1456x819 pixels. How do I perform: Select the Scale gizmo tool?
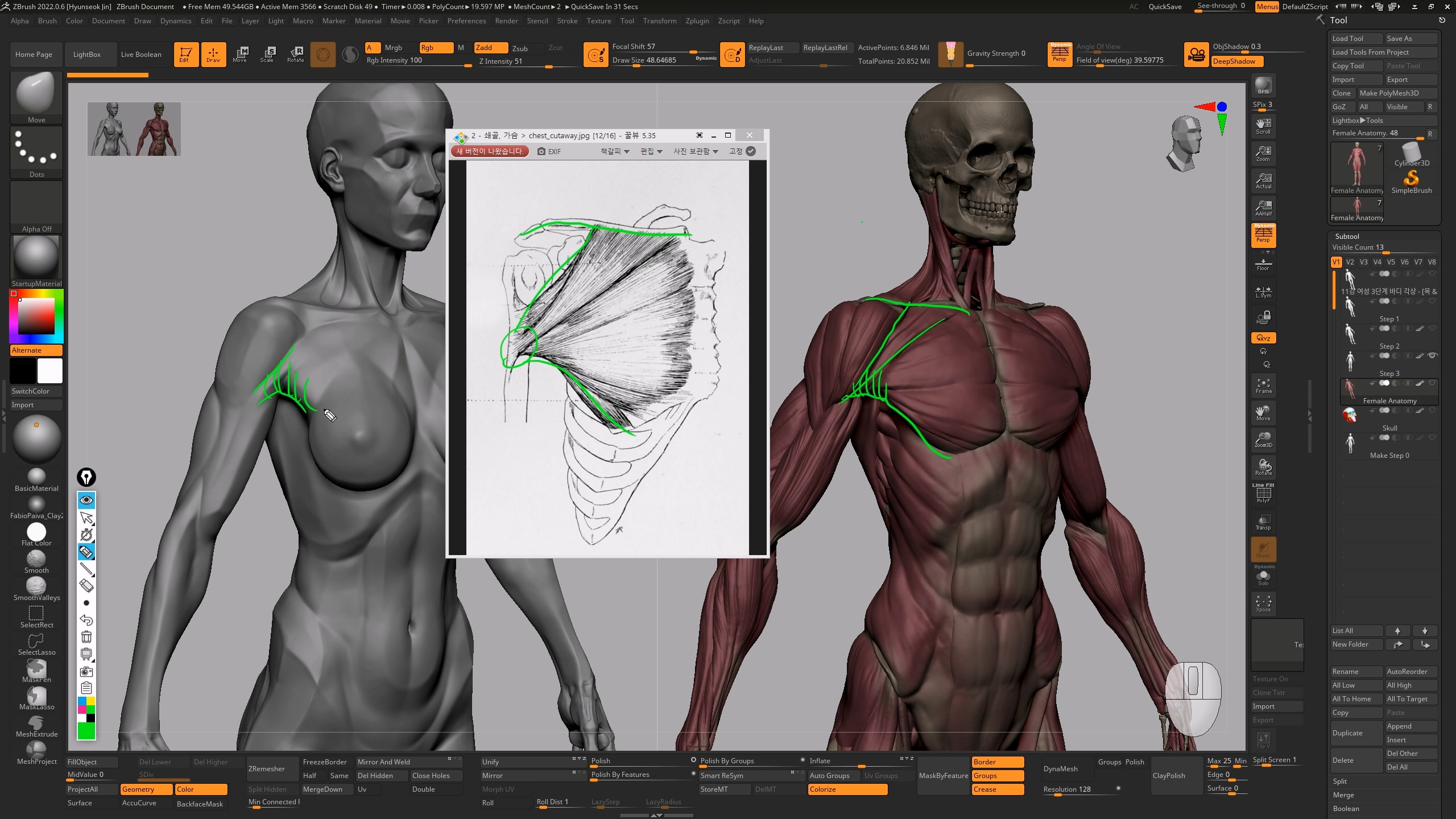tap(267, 54)
